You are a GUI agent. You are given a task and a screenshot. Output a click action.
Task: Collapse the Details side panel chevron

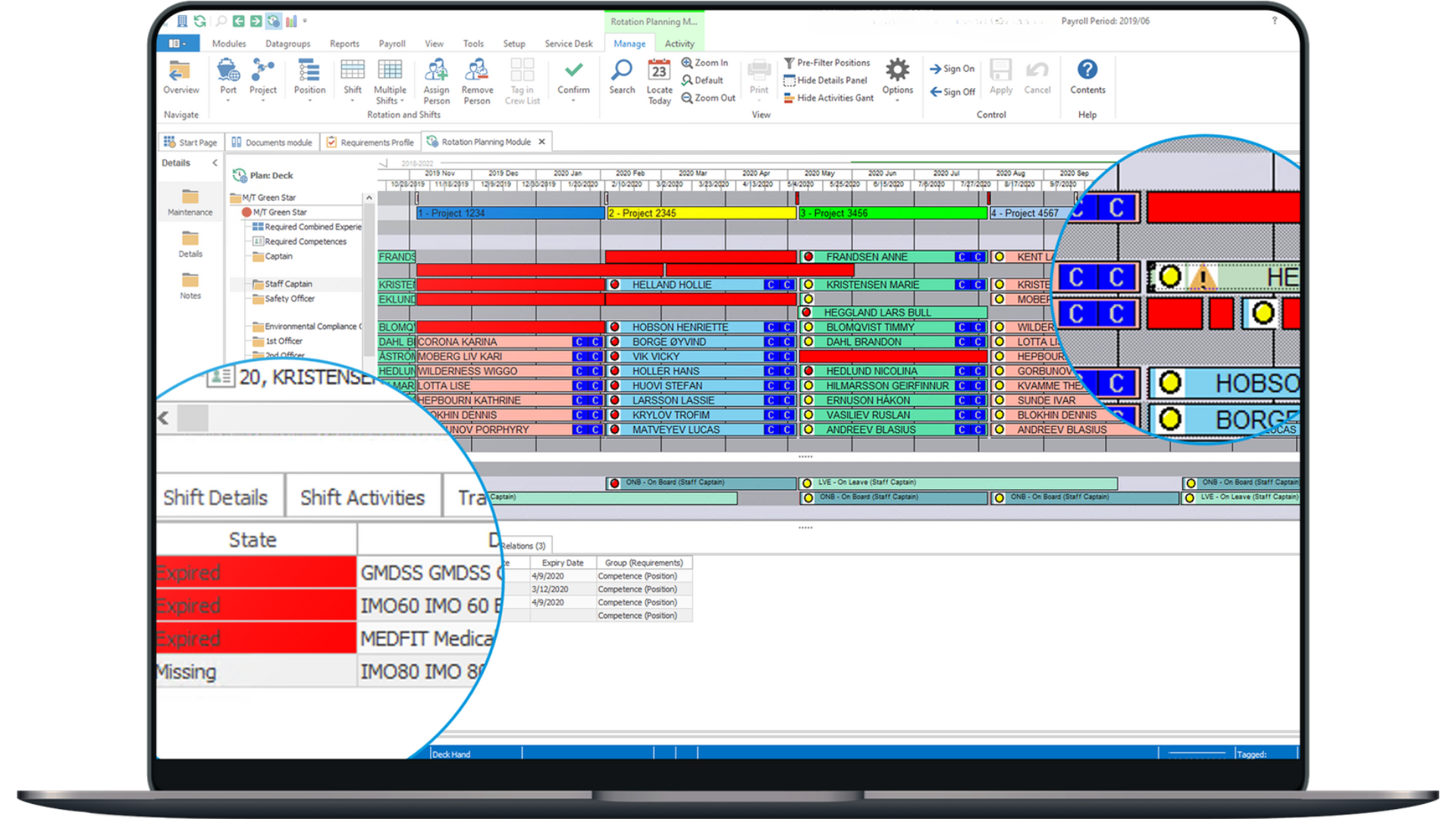point(215,163)
